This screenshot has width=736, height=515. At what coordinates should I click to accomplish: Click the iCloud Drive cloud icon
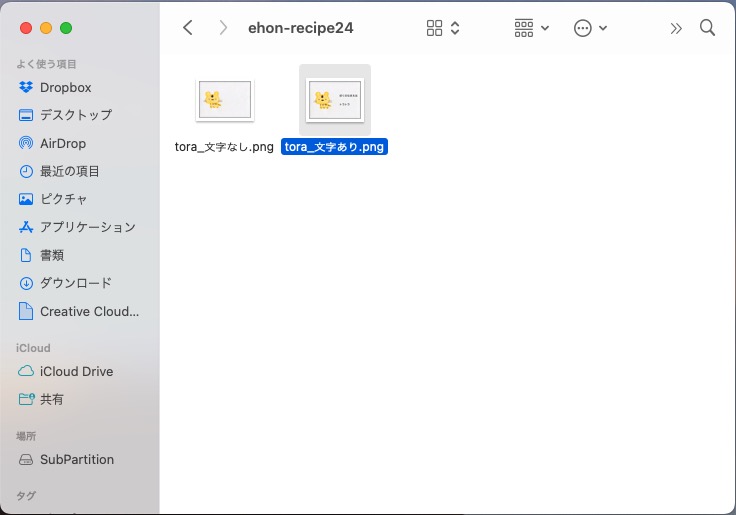pyautogui.click(x=26, y=371)
